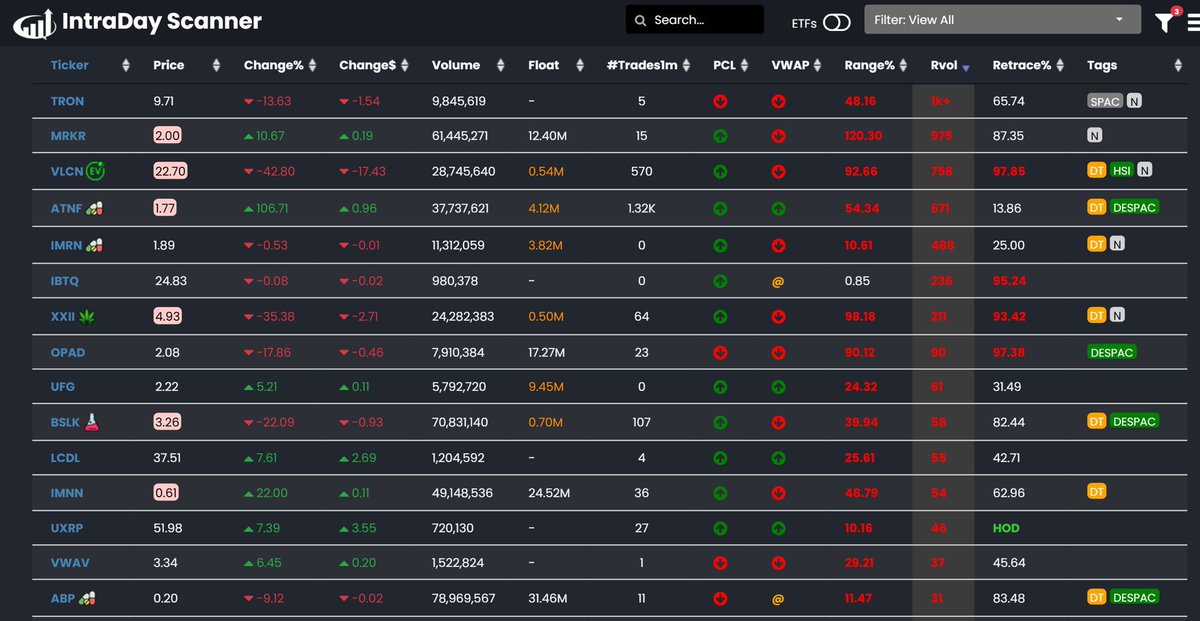Click the Volume column header

(455, 65)
